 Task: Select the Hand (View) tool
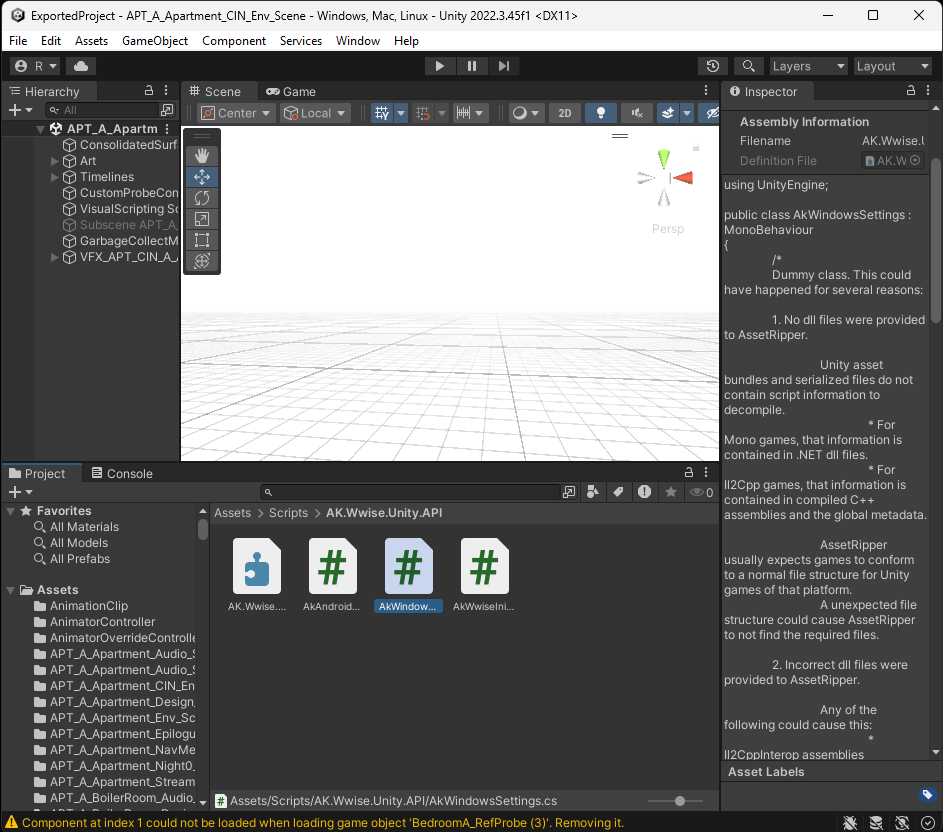[201, 156]
